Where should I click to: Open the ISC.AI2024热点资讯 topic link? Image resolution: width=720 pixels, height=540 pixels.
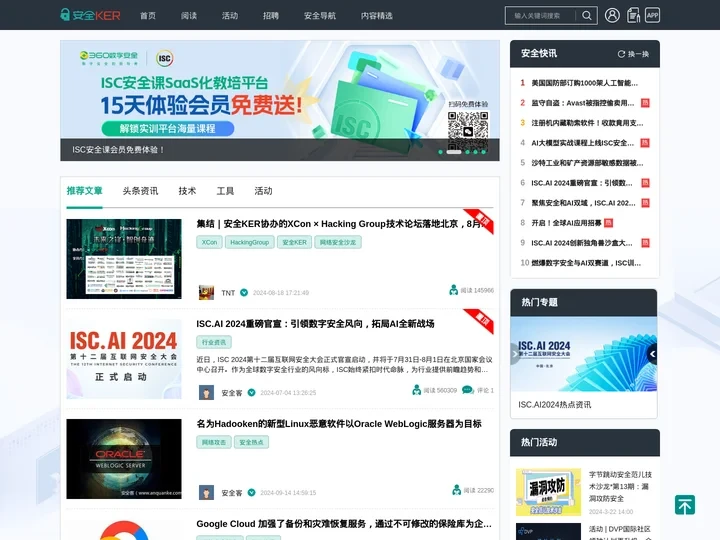click(x=555, y=405)
